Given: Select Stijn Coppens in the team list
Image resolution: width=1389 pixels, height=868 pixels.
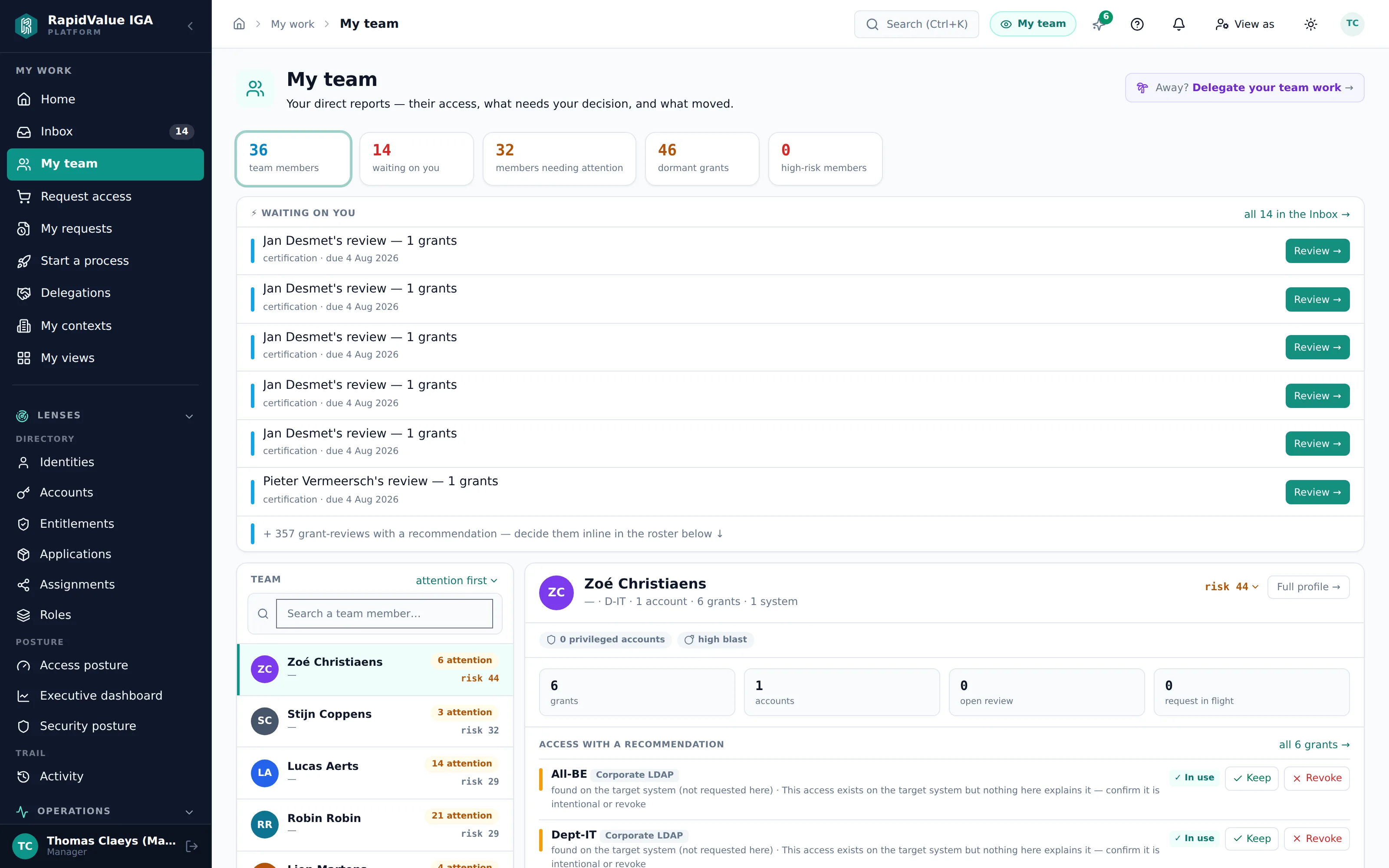Looking at the screenshot, I should point(375,721).
